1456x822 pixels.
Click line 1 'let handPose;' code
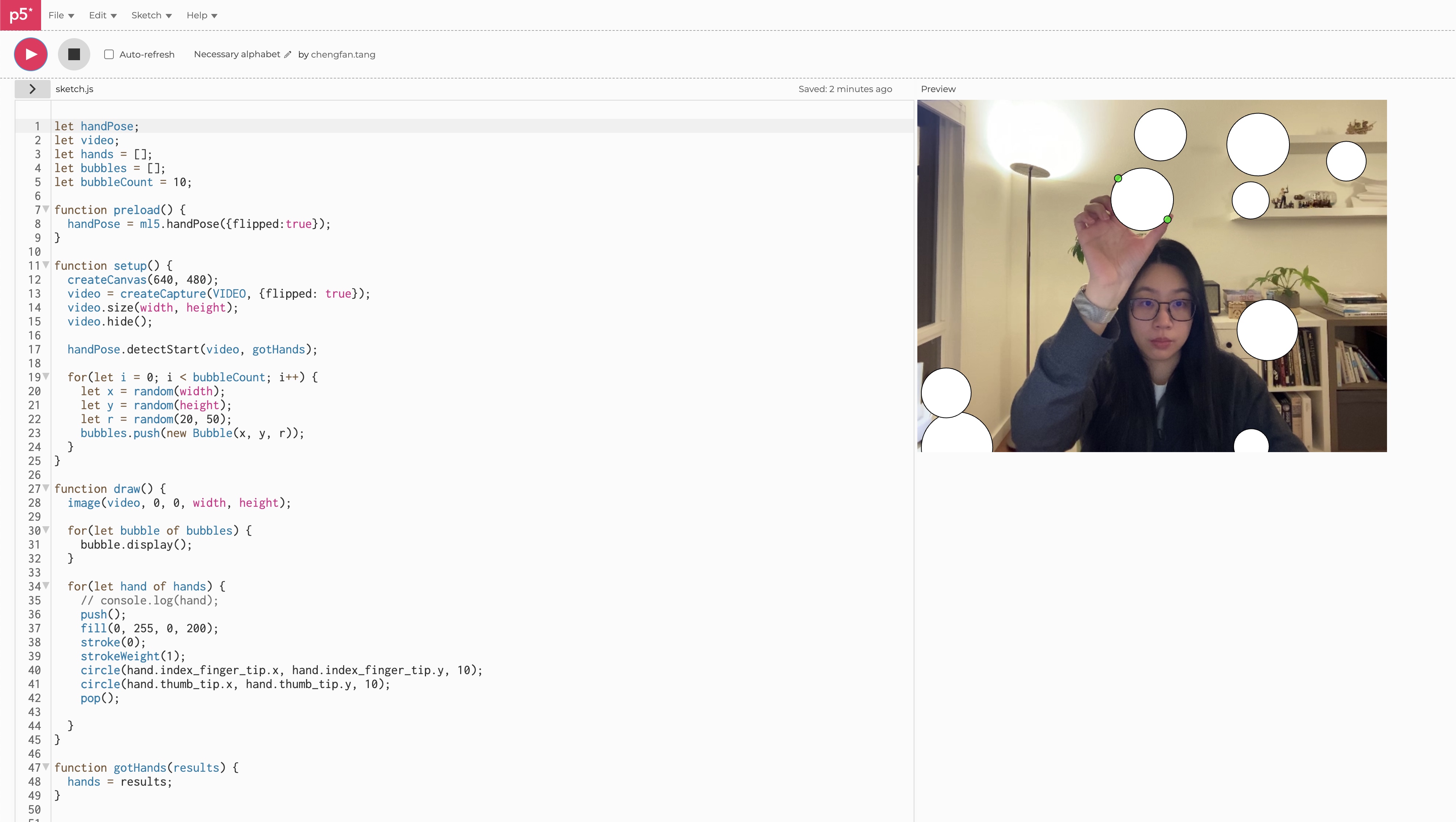coord(97,126)
